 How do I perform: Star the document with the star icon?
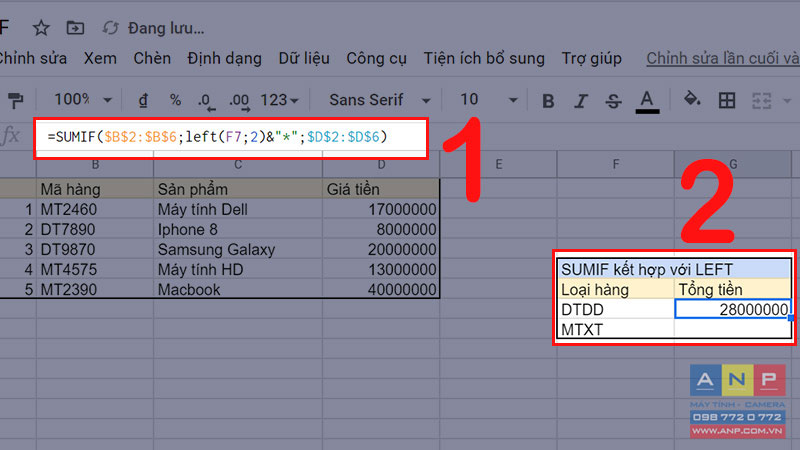41,28
